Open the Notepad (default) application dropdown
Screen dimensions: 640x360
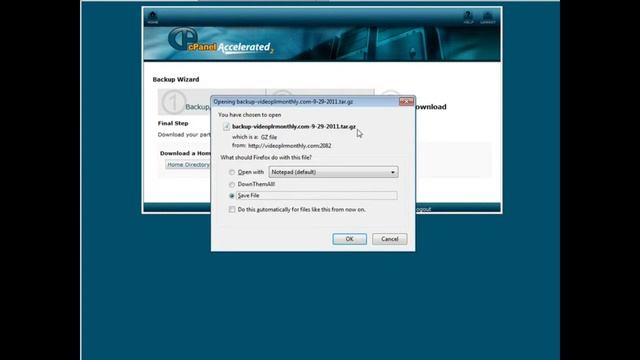point(333,172)
